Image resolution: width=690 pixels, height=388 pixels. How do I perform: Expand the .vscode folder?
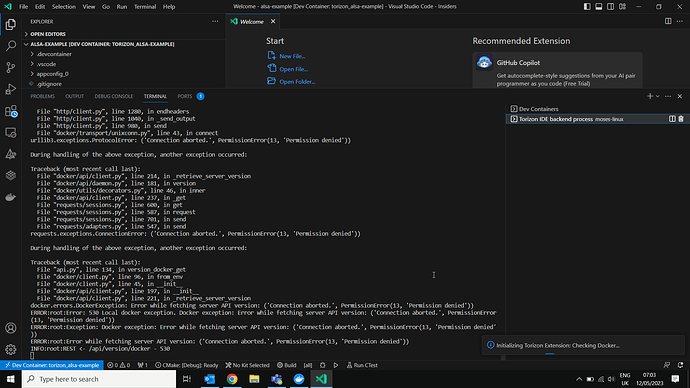pyautogui.click(x=124, y=64)
